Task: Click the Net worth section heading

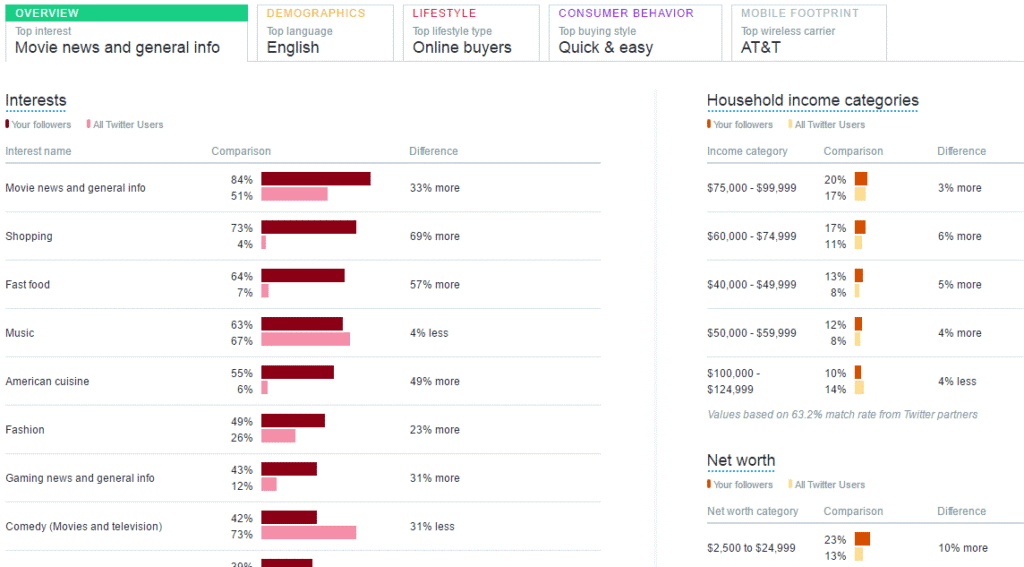Action: click(740, 460)
